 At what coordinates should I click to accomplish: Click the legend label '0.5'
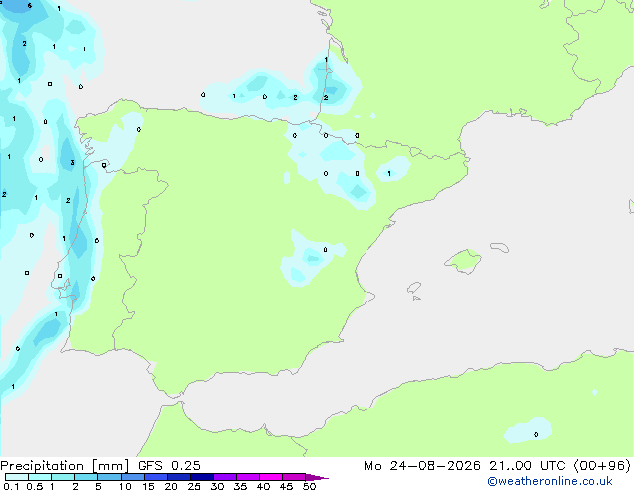35,486
